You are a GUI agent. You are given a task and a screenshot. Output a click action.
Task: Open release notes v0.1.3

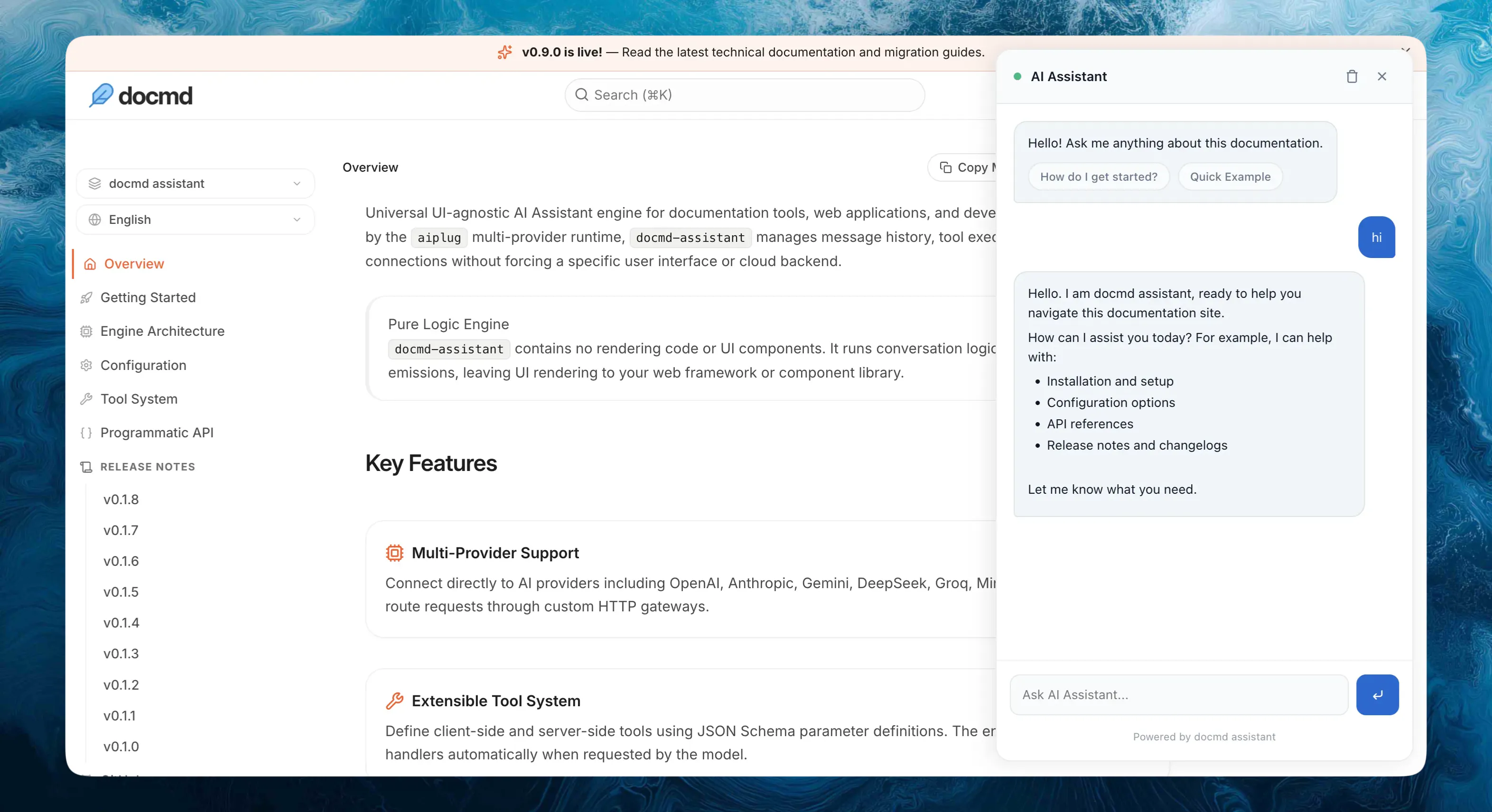121,654
